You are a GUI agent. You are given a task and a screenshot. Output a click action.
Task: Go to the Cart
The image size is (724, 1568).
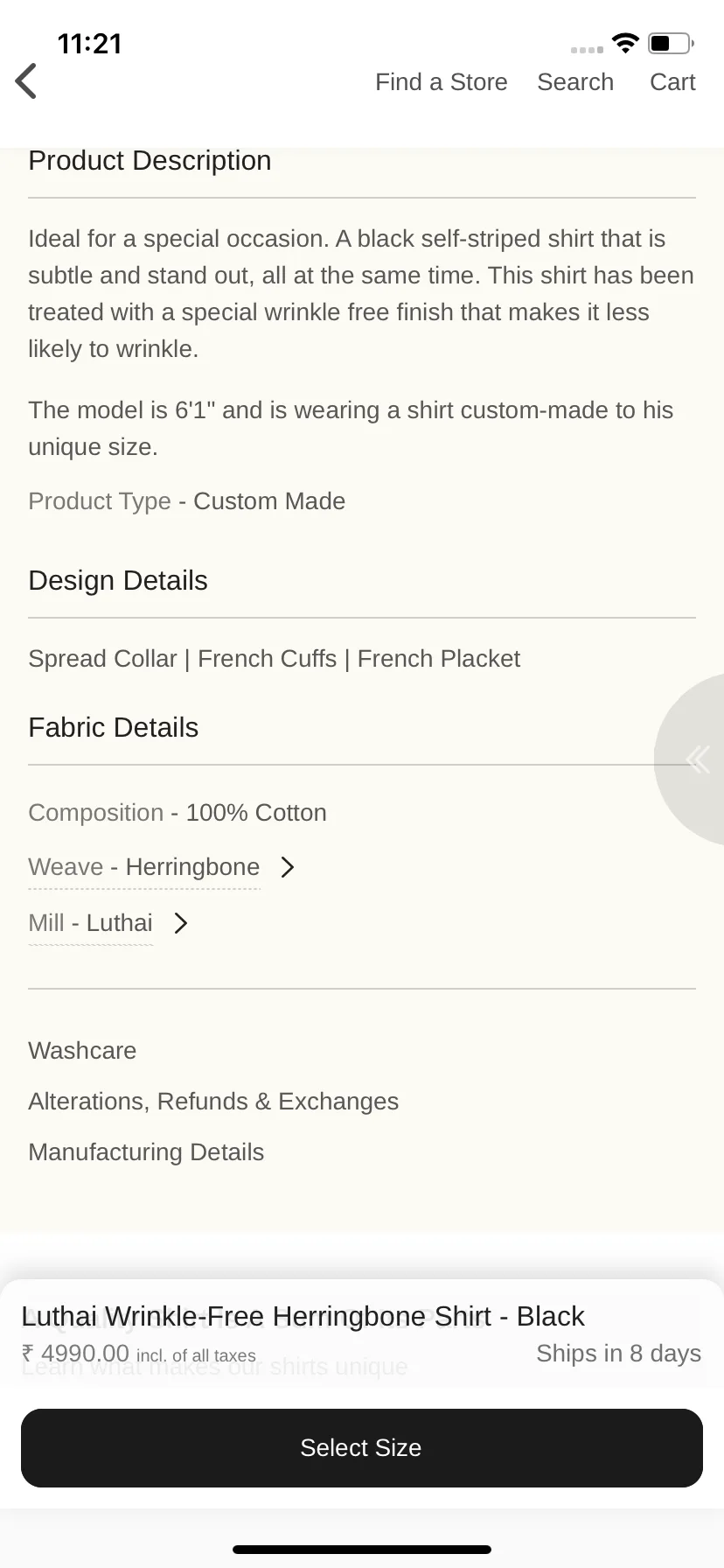[x=672, y=82]
